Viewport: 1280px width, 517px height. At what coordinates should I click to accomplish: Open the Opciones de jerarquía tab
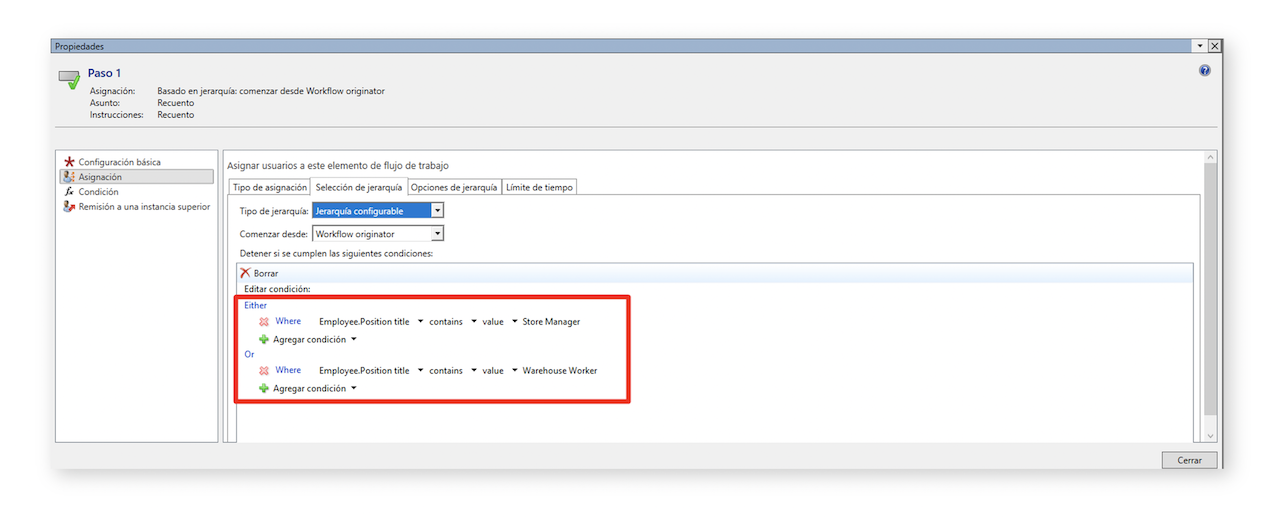[x=454, y=187]
